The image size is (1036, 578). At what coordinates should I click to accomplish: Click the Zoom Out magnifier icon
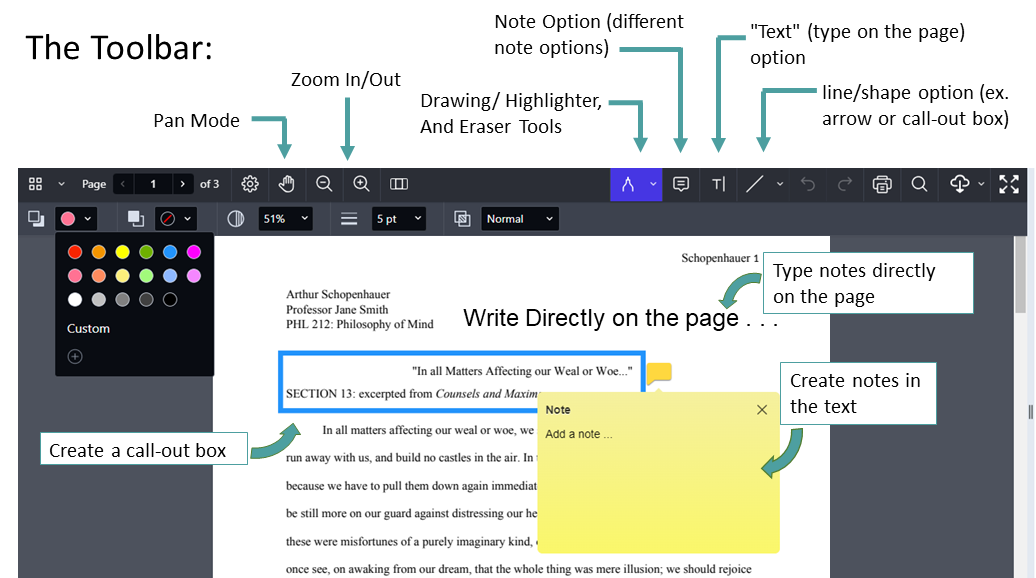tap(324, 184)
